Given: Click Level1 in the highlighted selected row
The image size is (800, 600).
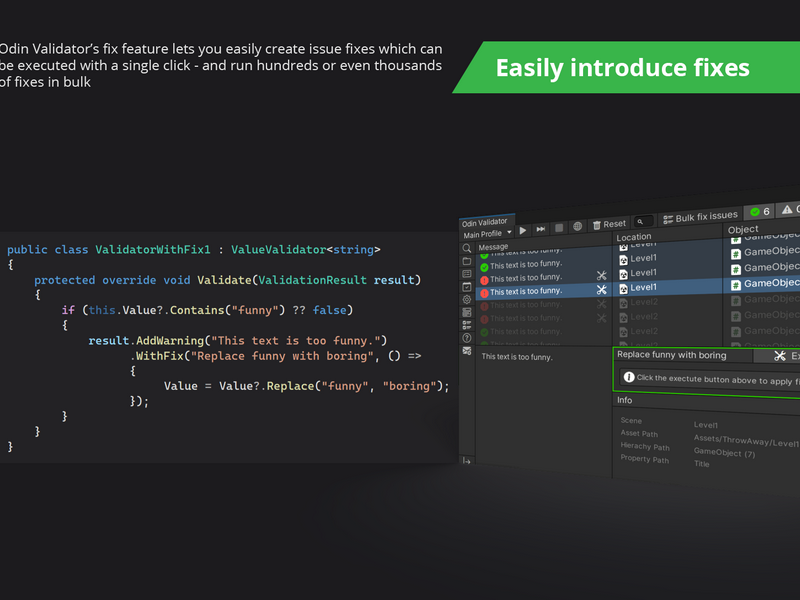Looking at the screenshot, I should (643, 287).
